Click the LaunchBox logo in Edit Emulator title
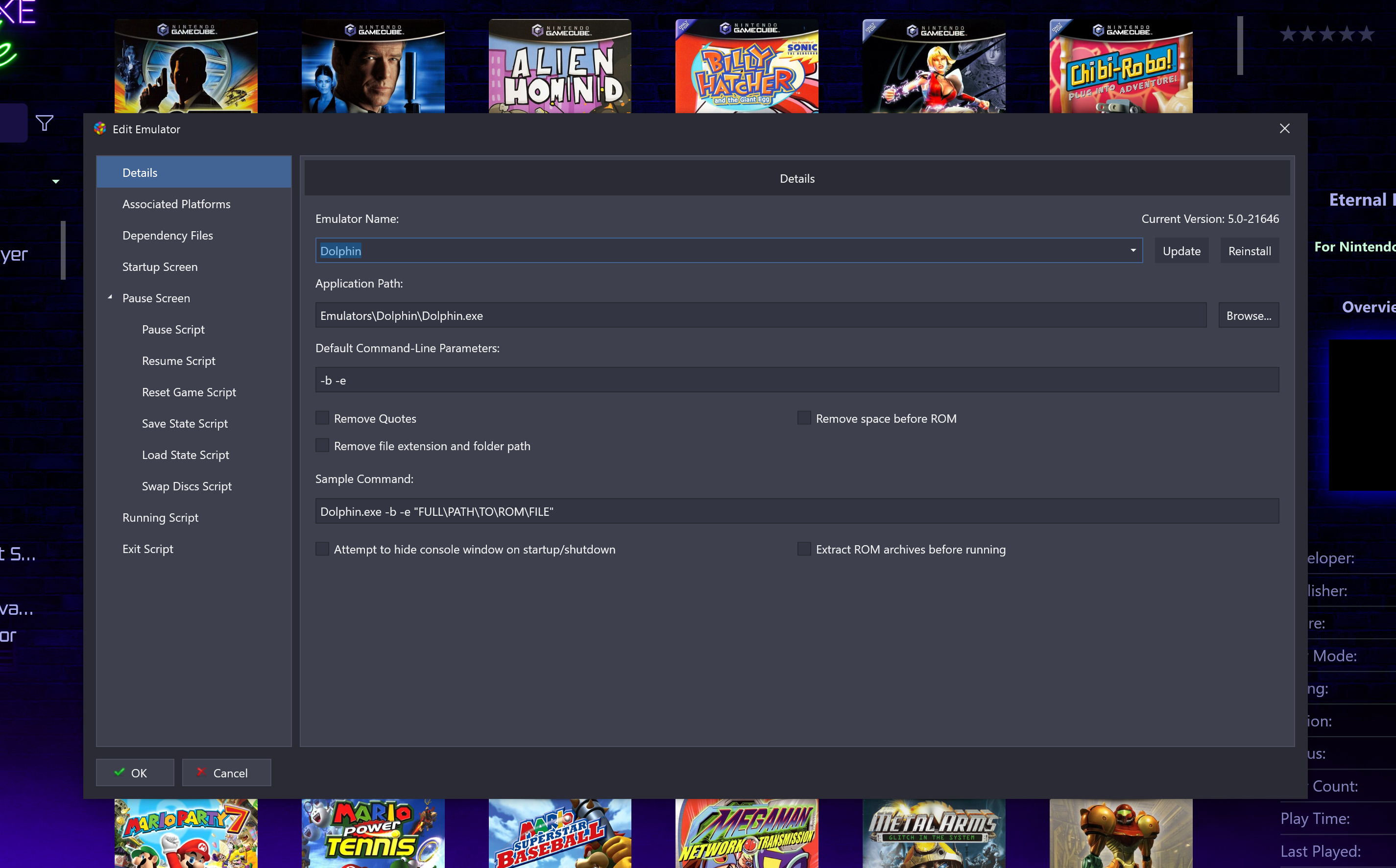 point(100,129)
